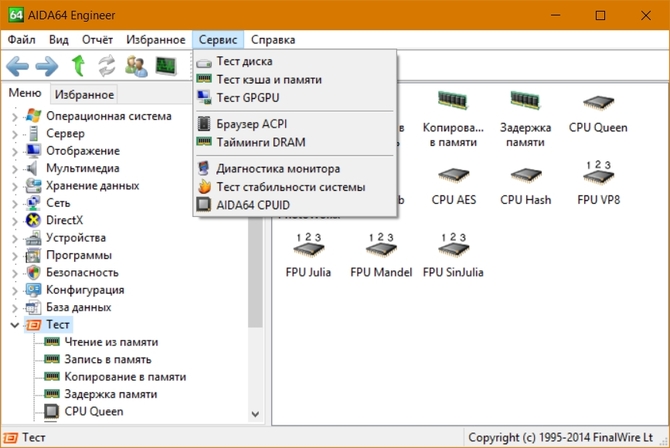Click the green monitor toolbar icon
670x448 pixels.
(166, 66)
